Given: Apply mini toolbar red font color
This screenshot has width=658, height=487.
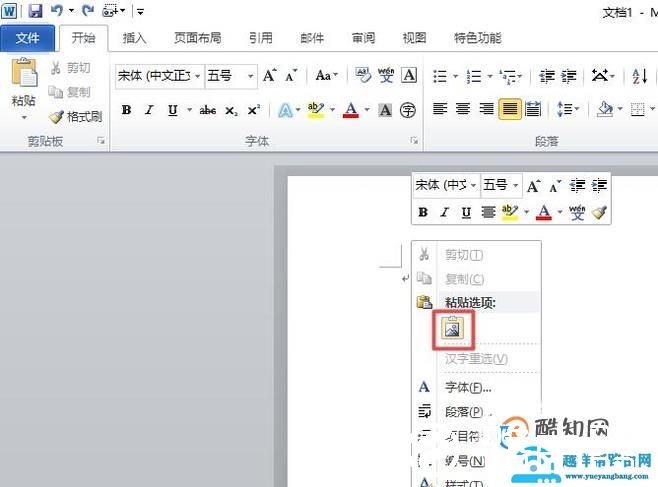Looking at the screenshot, I should coord(544,212).
